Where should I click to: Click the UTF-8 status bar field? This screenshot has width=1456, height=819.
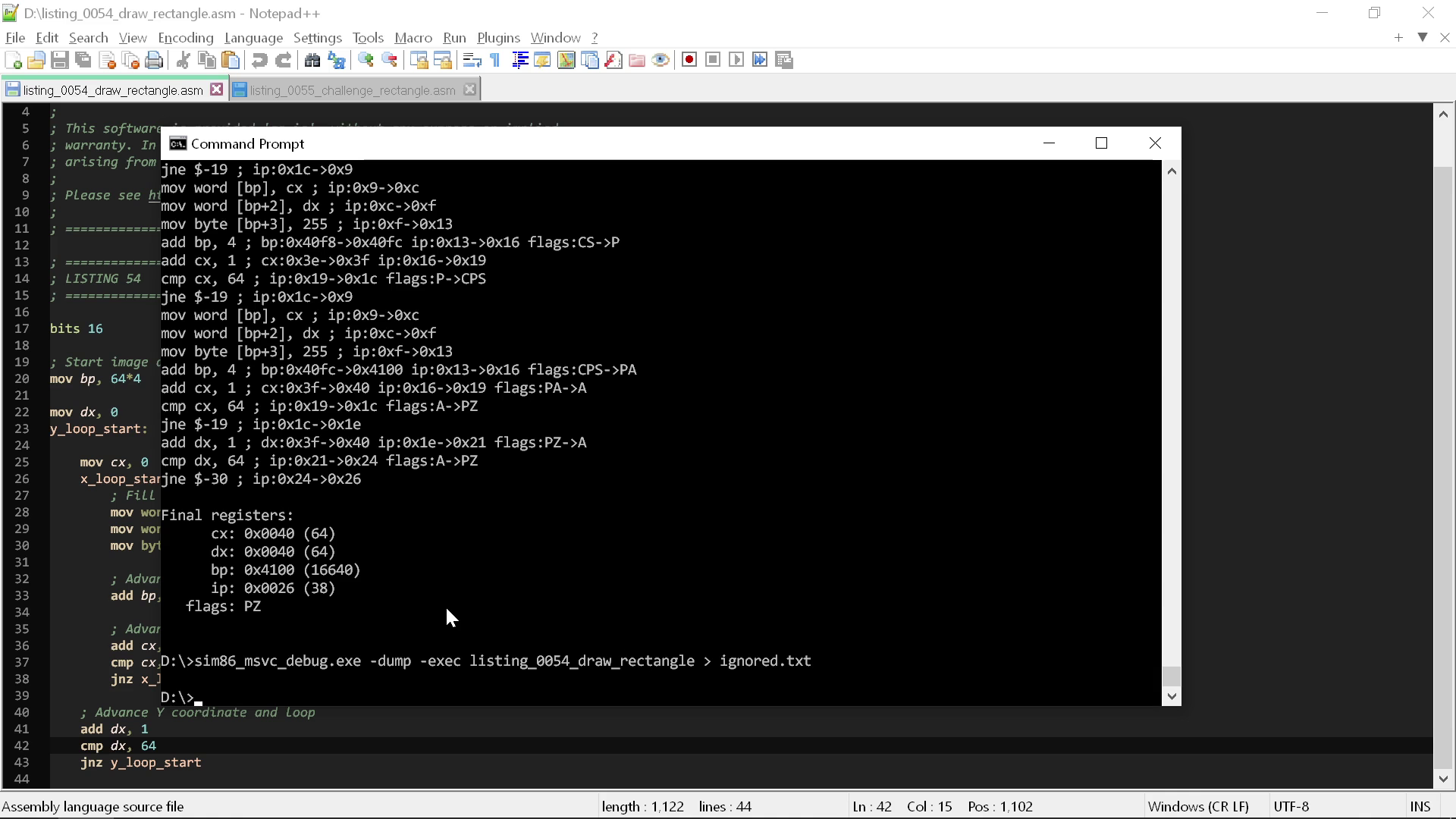(x=1292, y=806)
